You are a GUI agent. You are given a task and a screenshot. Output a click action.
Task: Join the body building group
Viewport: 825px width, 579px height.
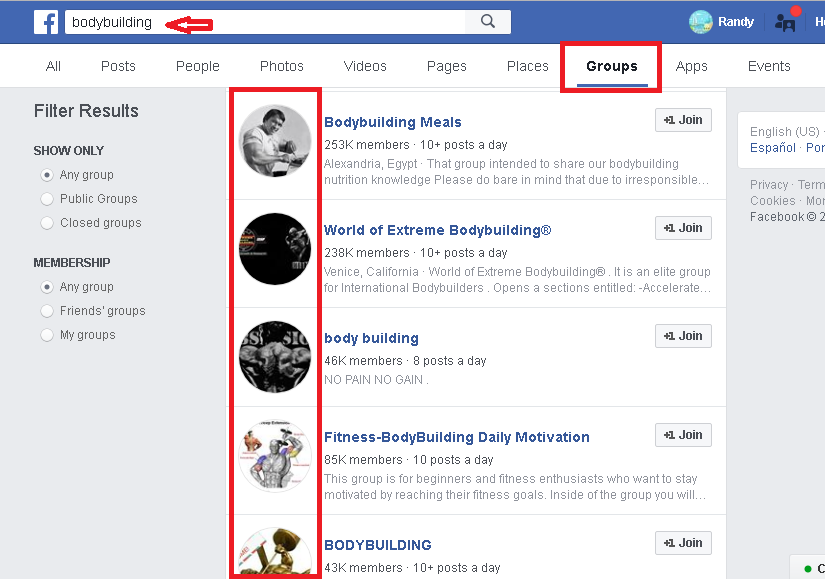[x=683, y=336]
